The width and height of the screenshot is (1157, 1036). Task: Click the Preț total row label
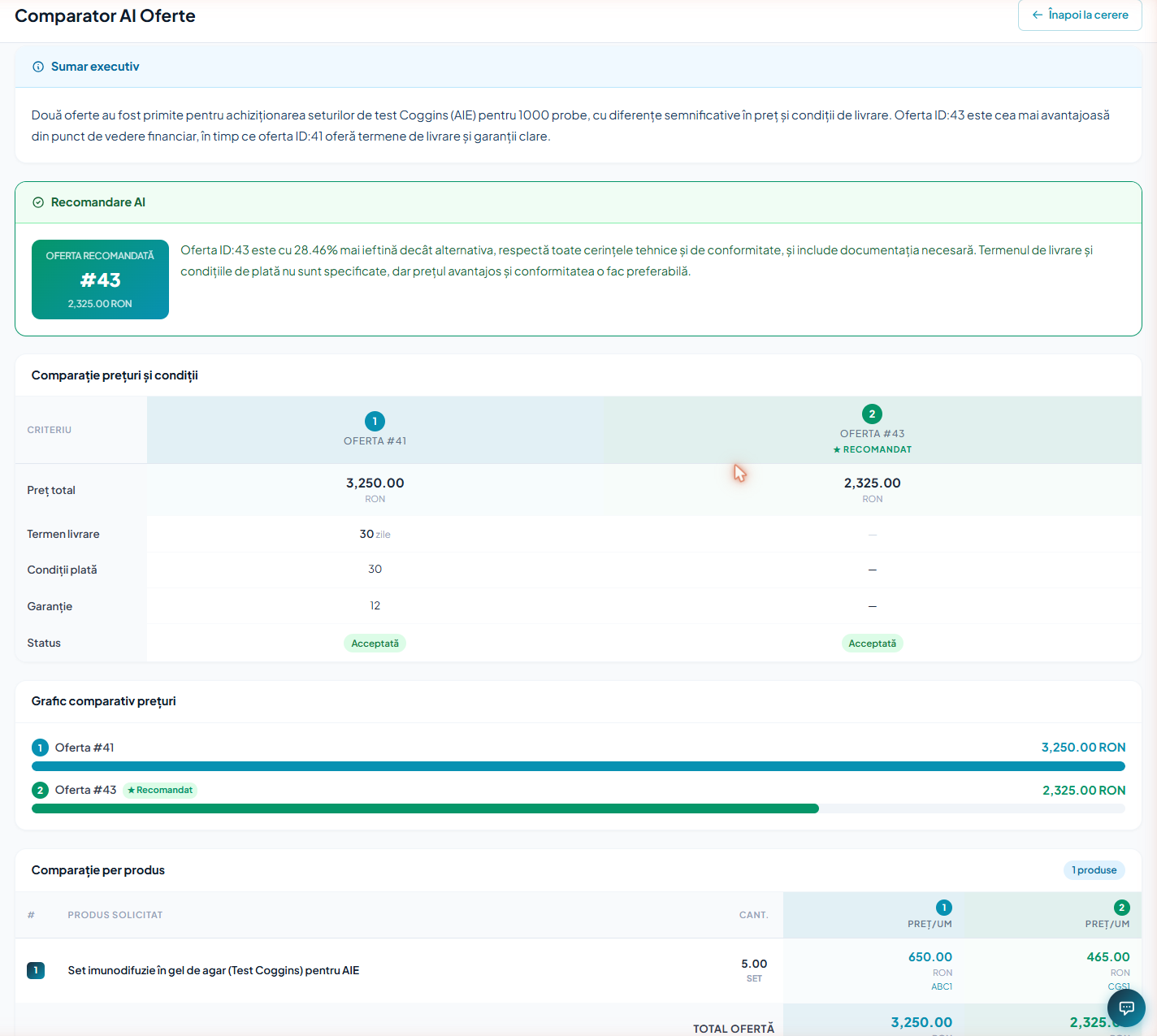(x=51, y=490)
